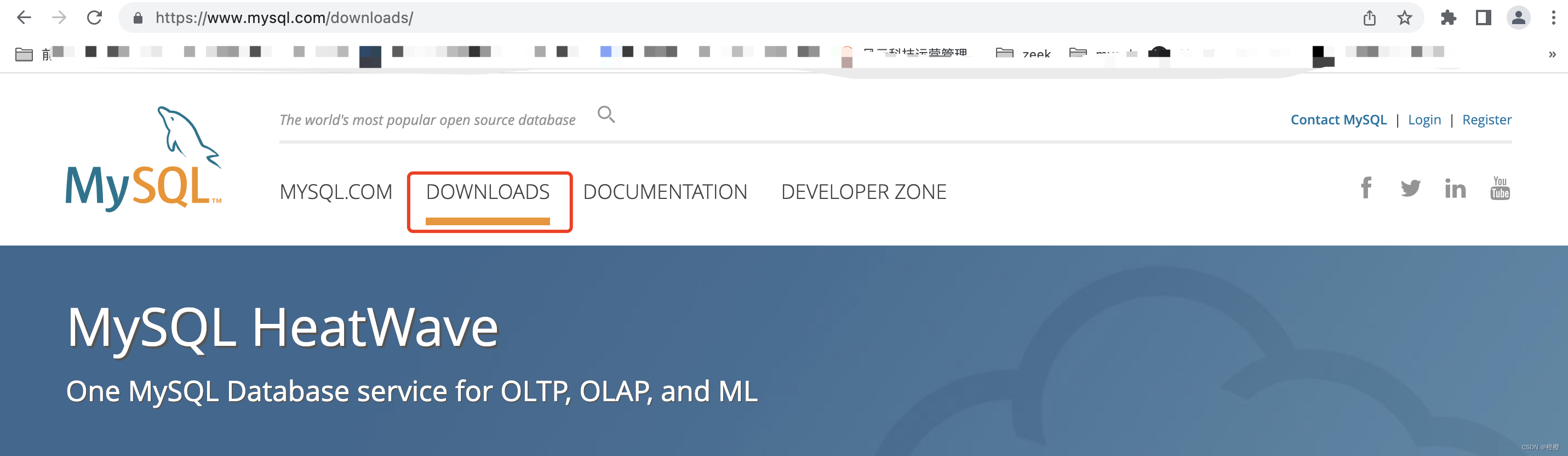Image resolution: width=1568 pixels, height=456 pixels.
Task: Open the first bookmarks folder icon
Action: (24, 55)
